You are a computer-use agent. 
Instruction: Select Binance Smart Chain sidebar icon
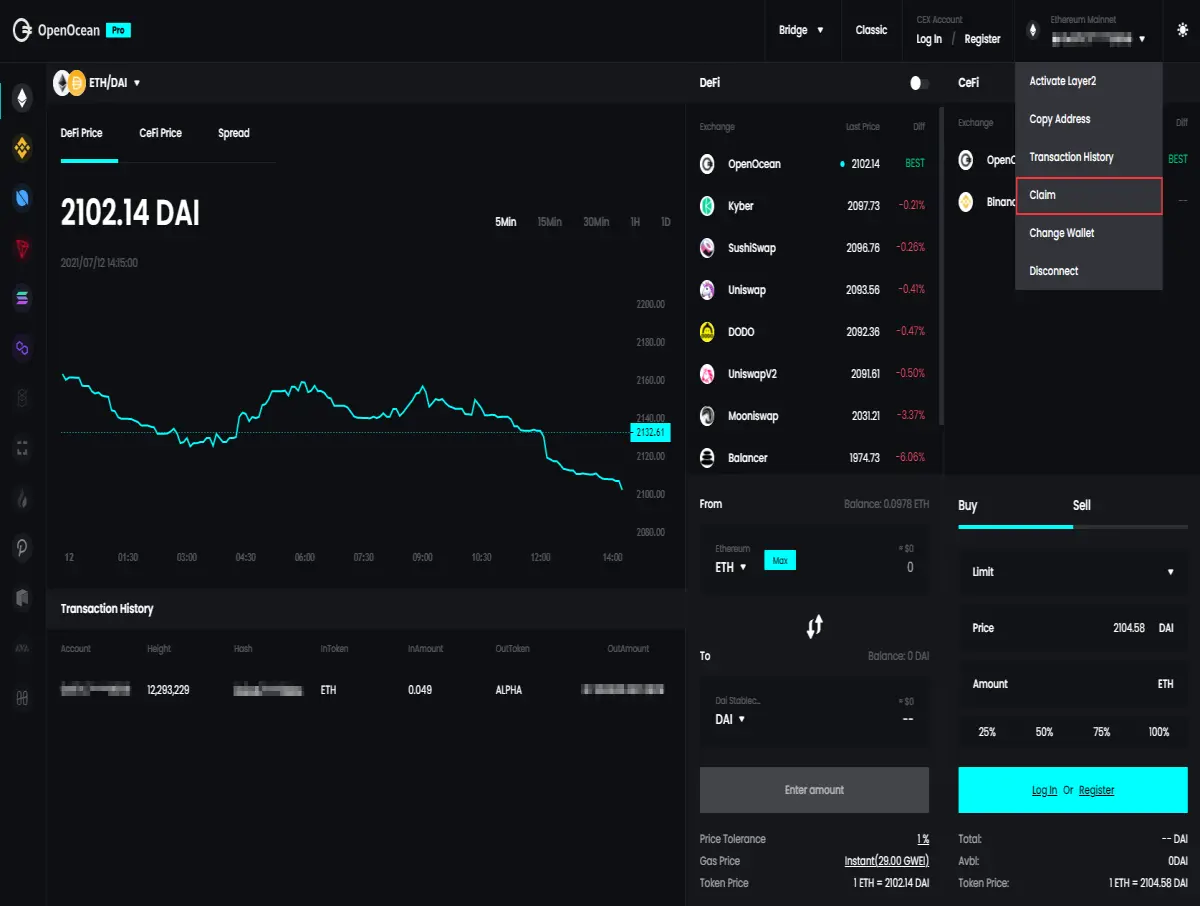pyautogui.click(x=22, y=149)
